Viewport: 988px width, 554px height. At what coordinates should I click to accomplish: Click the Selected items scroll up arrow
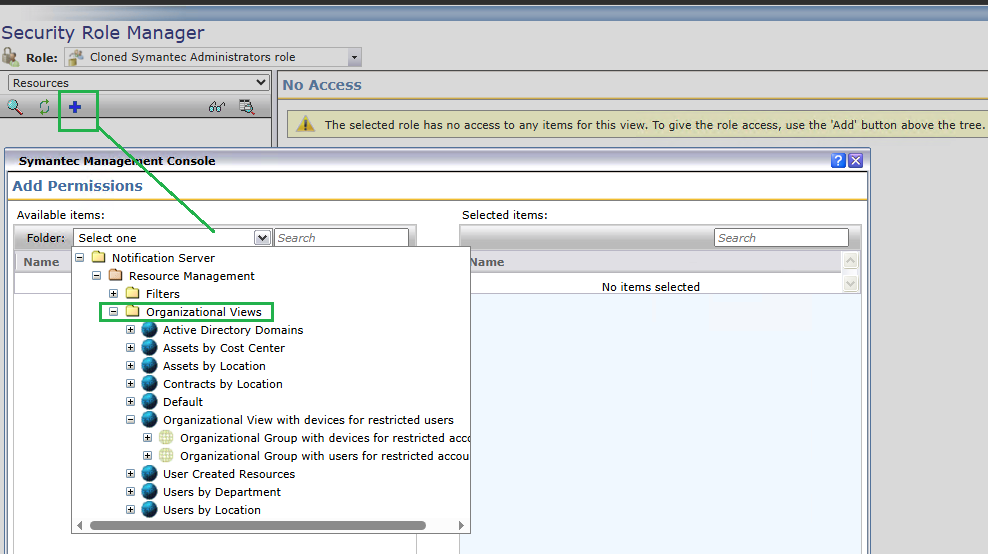coord(851,260)
